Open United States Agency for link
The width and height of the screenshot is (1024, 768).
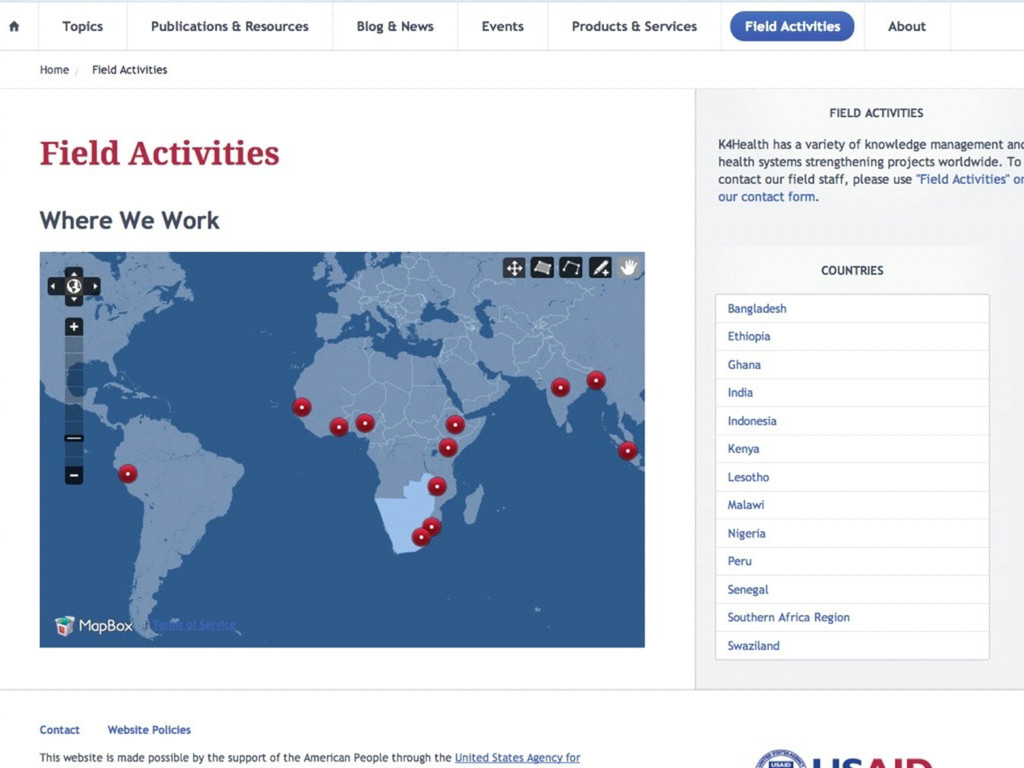pyautogui.click(x=517, y=758)
